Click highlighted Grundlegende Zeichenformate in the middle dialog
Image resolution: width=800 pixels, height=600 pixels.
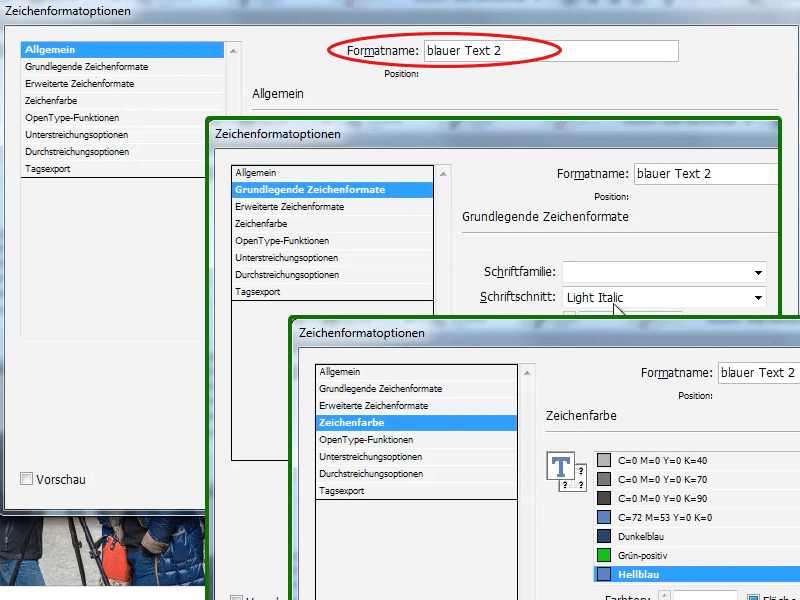[x=332, y=190]
